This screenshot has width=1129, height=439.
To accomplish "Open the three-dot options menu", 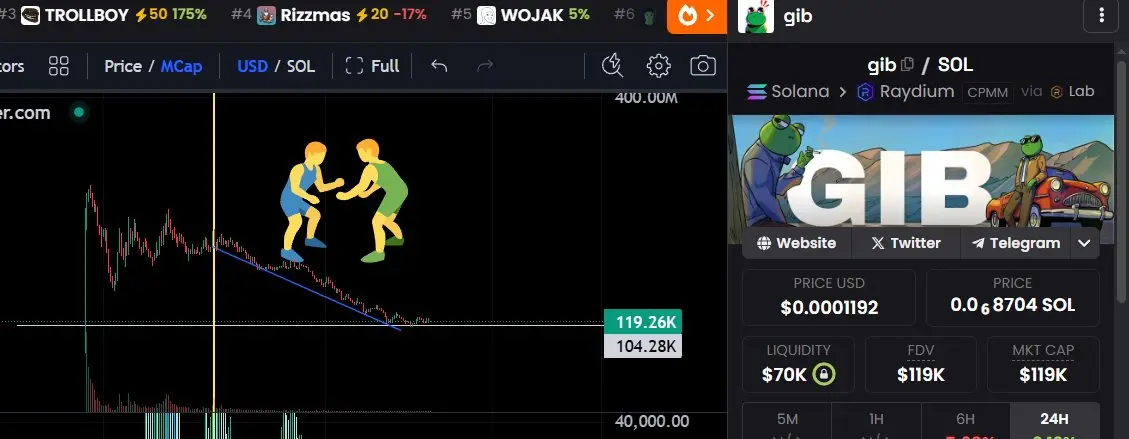I will (1101, 16).
